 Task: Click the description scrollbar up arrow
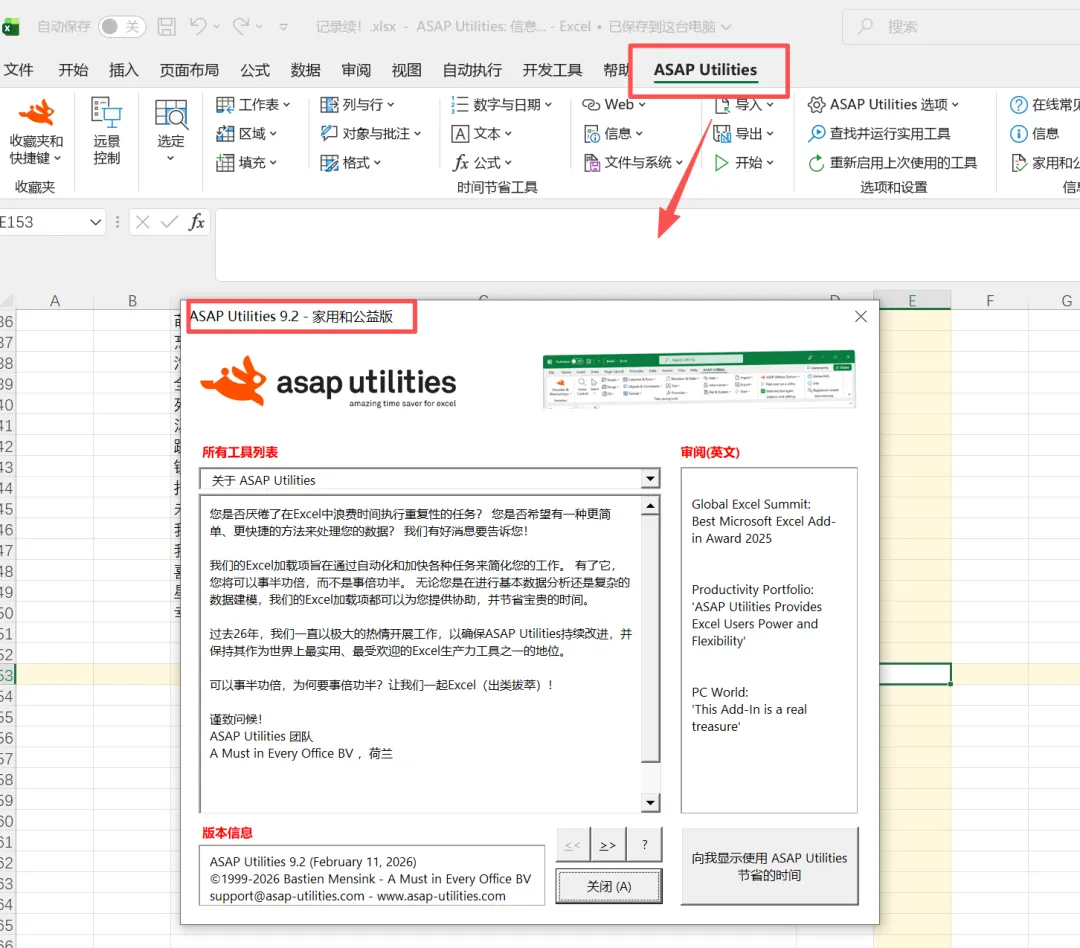coord(650,506)
